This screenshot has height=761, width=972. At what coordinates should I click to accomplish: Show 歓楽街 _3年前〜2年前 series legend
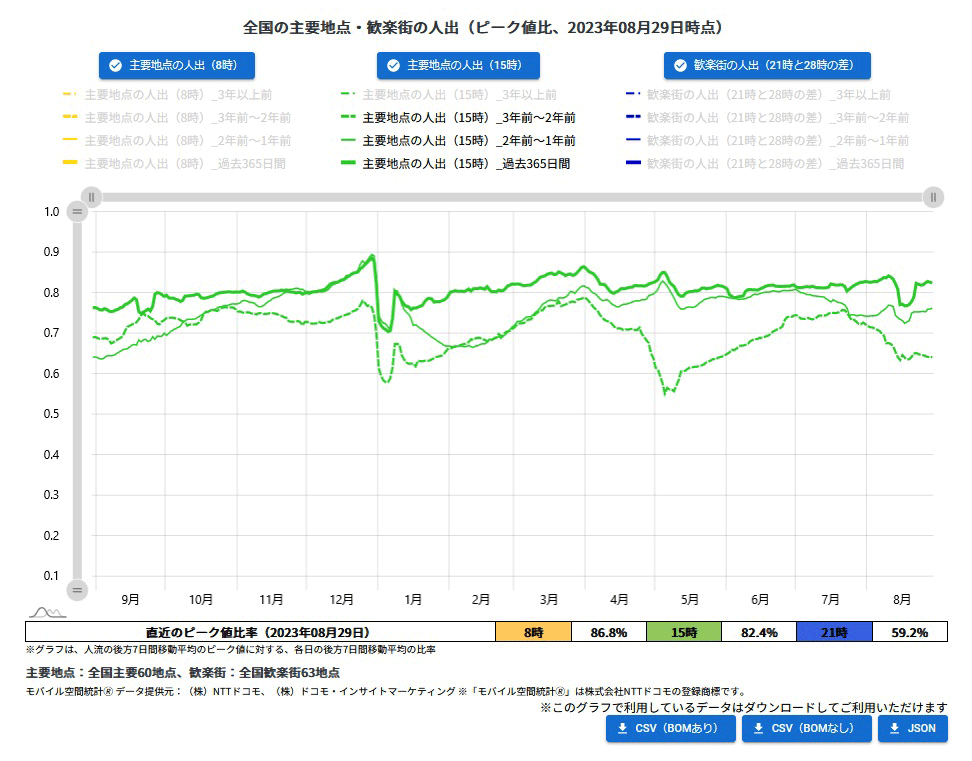767,118
